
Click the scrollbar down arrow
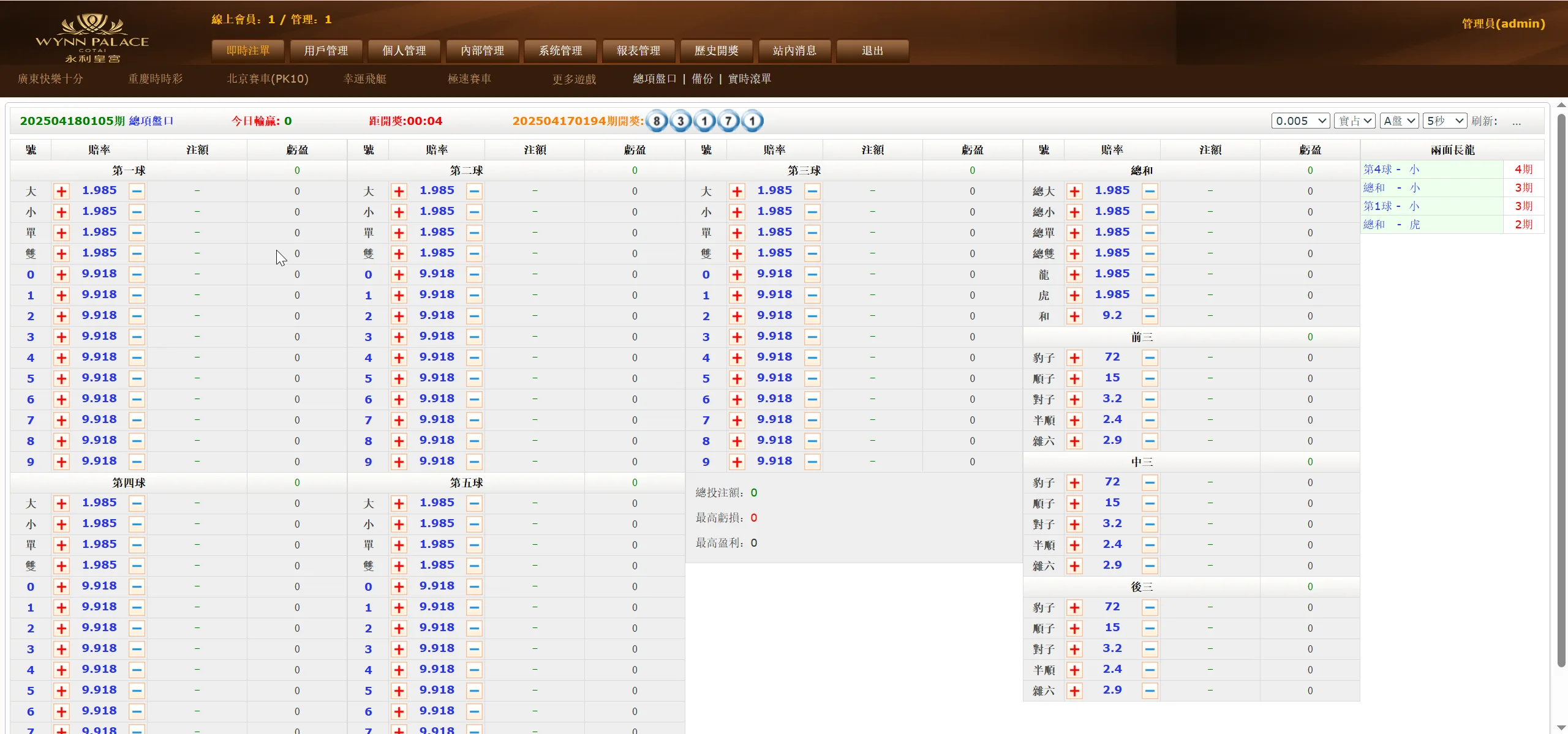[x=1561, y=728]
